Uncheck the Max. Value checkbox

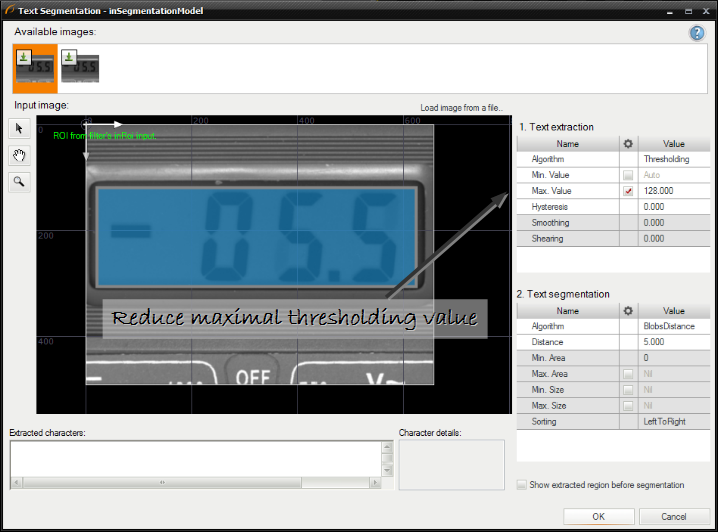(627, 191)
